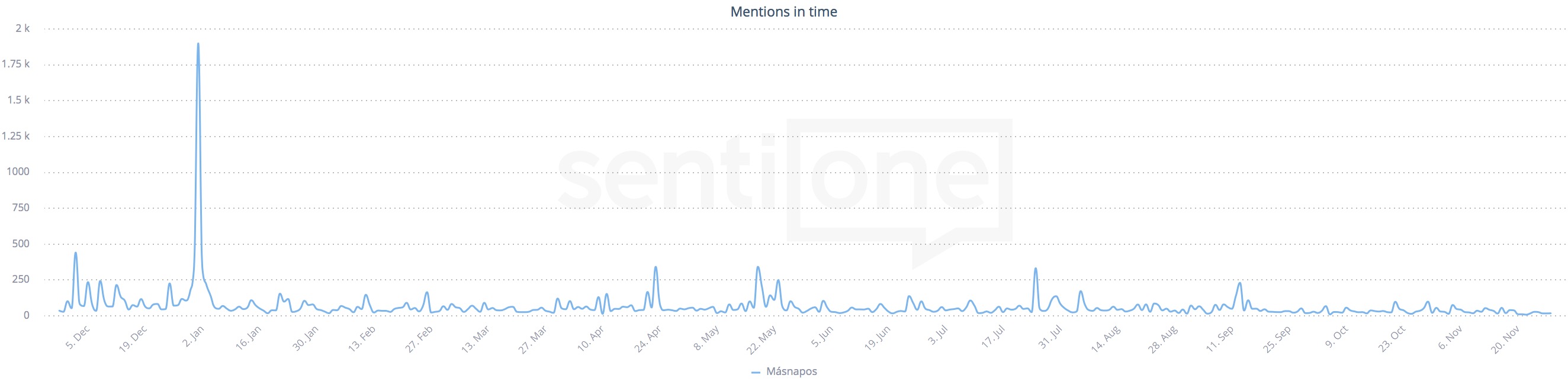This screenshot has width=1568, height=388.
Task: Click the 'Mentions in time' chart title
Action: click(783, 12)
